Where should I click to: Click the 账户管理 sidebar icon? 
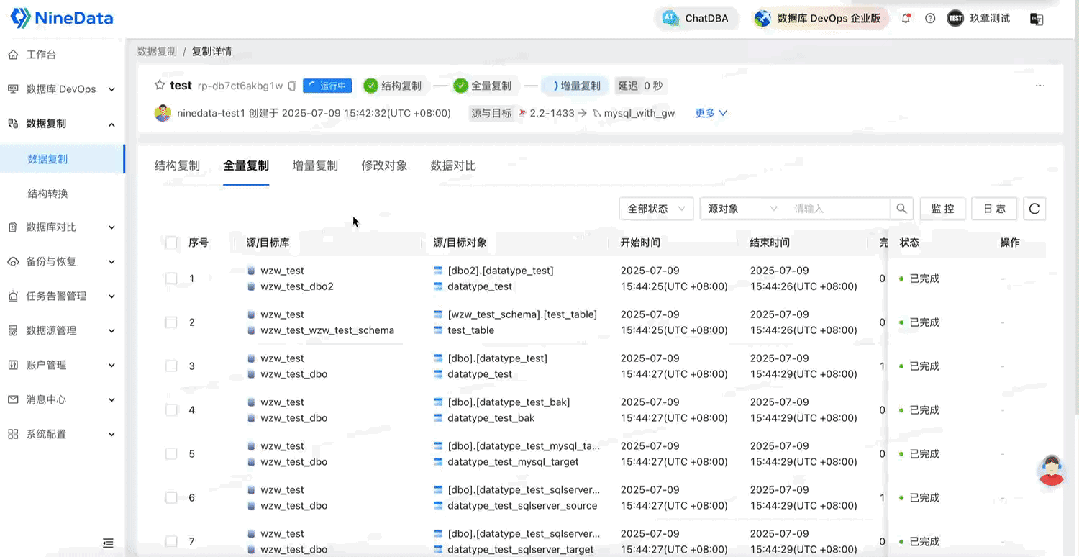pyautogui.click(x=12, y=365)
